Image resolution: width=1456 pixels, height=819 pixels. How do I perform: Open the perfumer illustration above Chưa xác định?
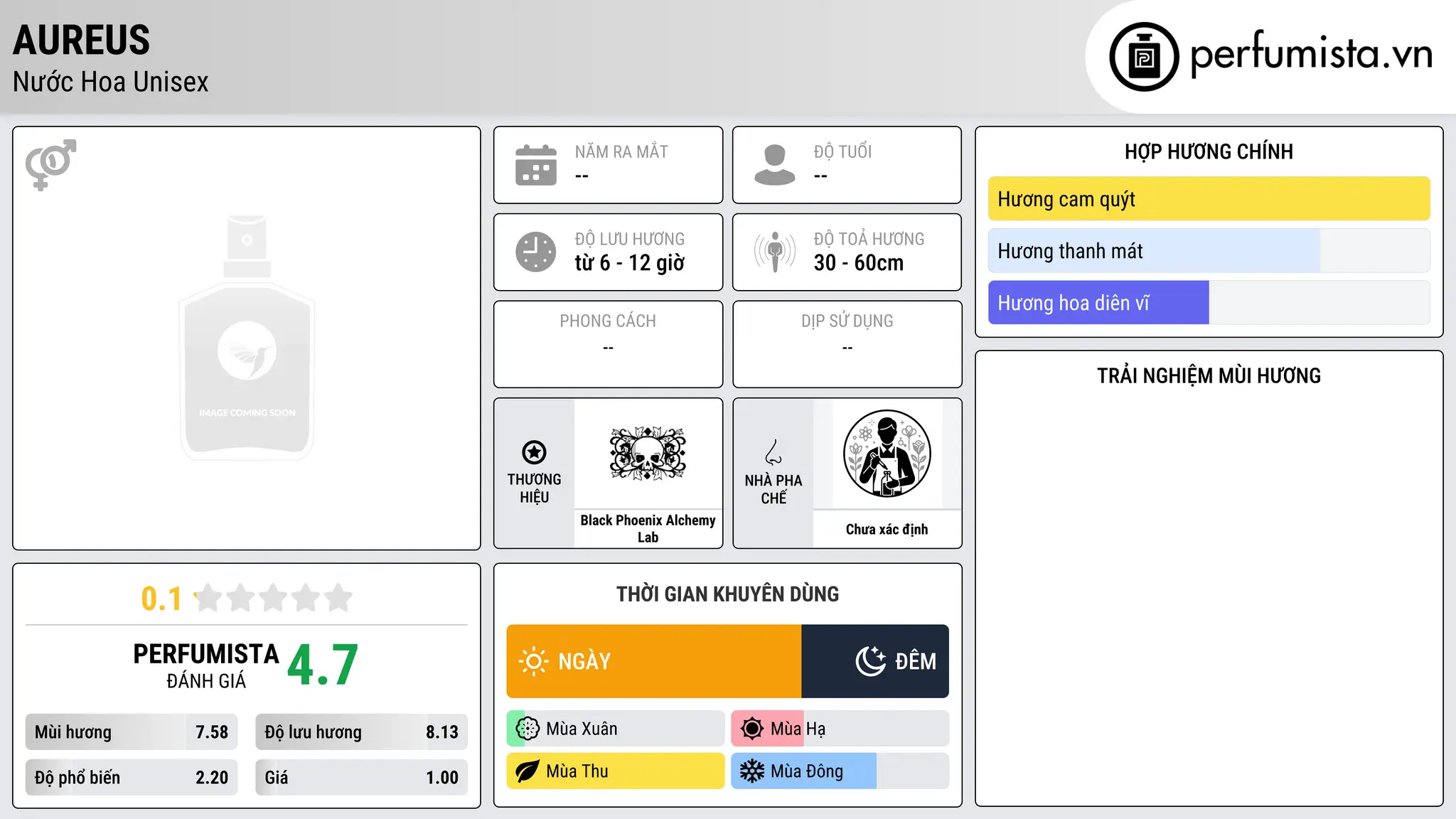(x=887, y=454)
